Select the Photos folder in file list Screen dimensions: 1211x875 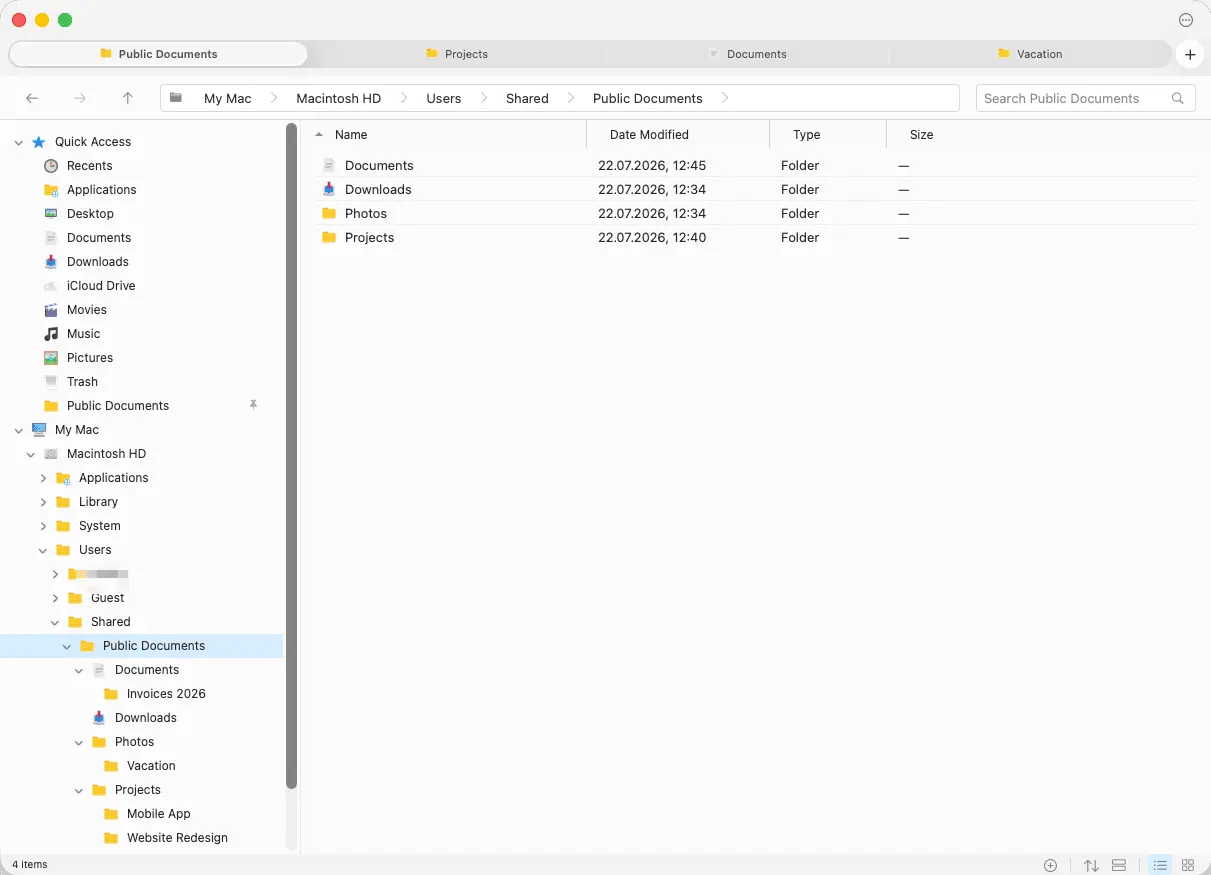point(755,213)
